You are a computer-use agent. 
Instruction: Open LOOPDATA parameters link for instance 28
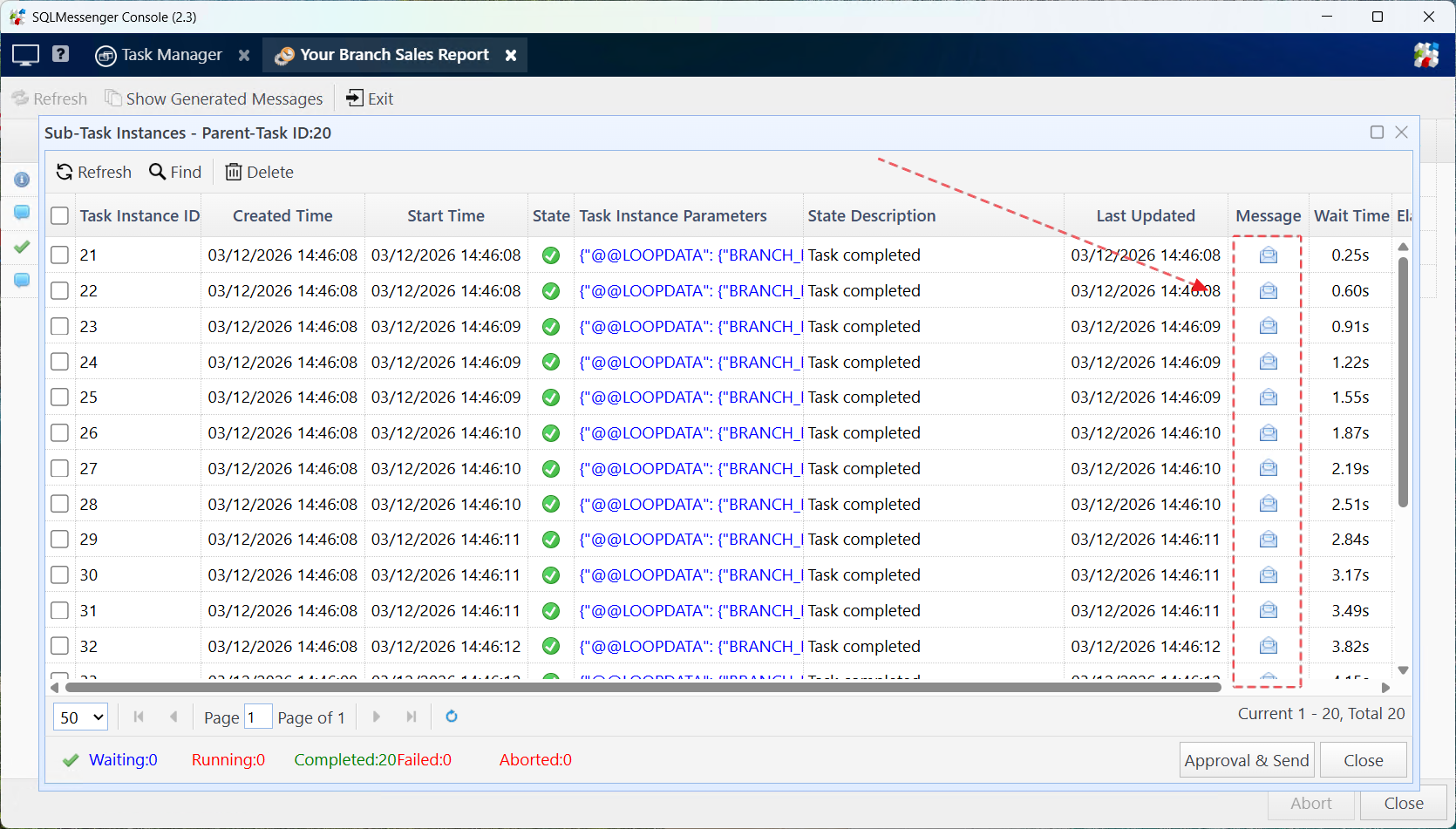pos(691,505)
